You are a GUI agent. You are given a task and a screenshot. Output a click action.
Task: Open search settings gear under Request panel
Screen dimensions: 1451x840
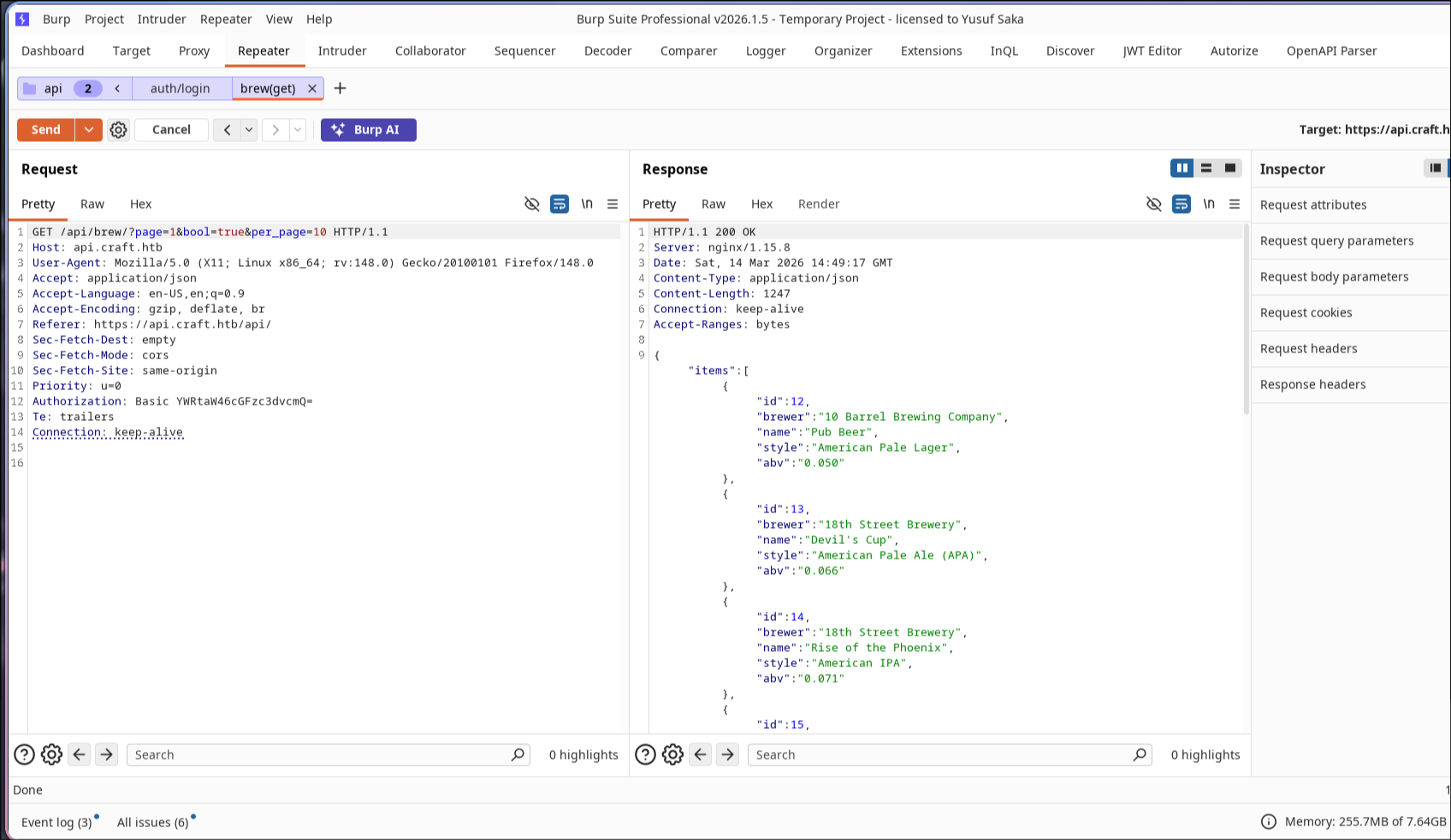[51, 754]
